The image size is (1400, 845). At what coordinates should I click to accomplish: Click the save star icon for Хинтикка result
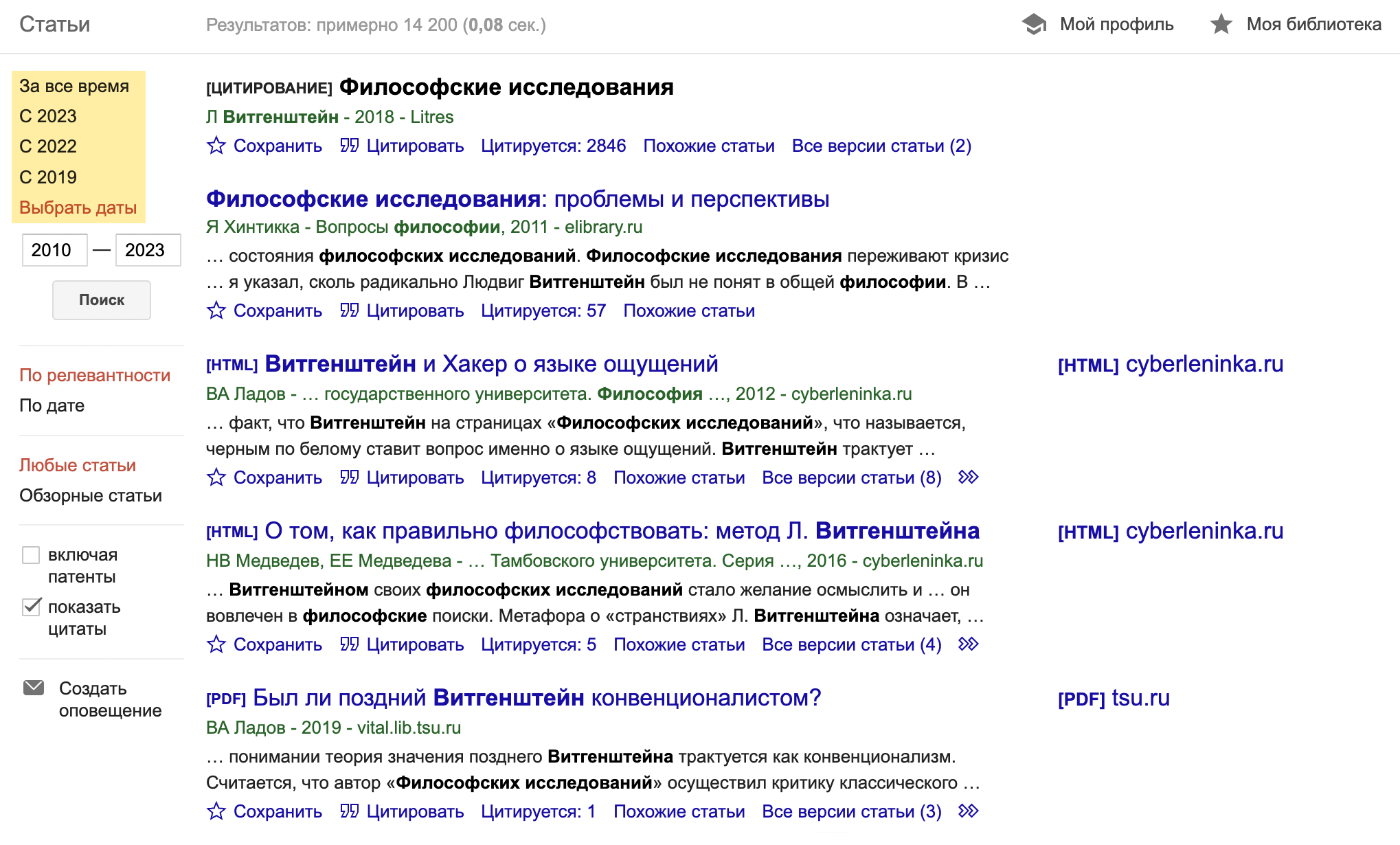point(216,311)
